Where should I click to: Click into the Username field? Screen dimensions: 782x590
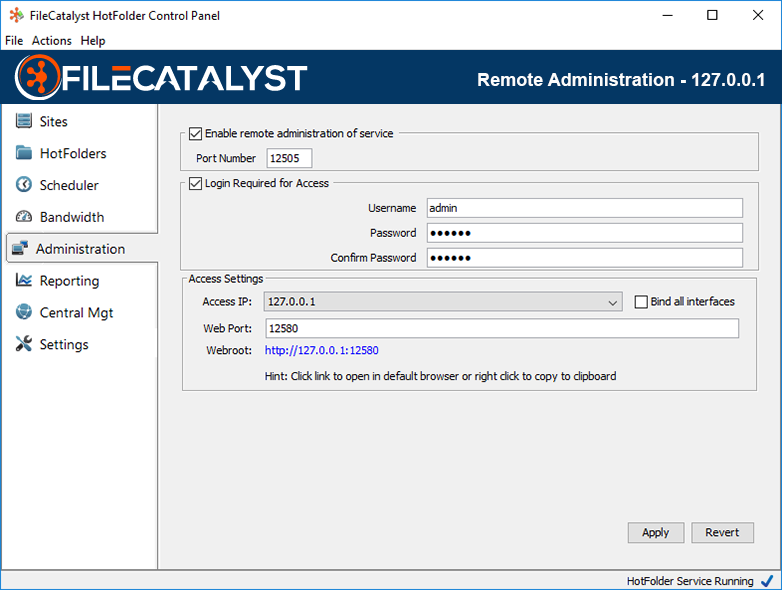point(584,208)
